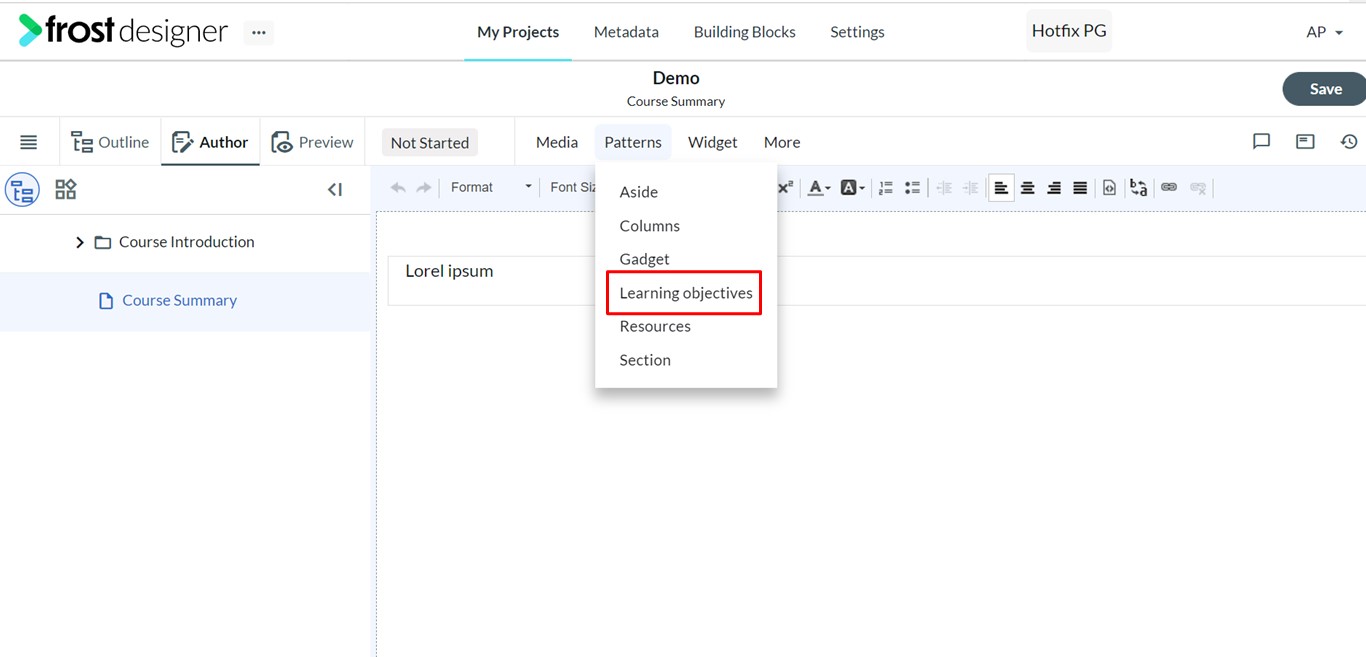
Task: Open the Building Blocks page
Action: 745,32
